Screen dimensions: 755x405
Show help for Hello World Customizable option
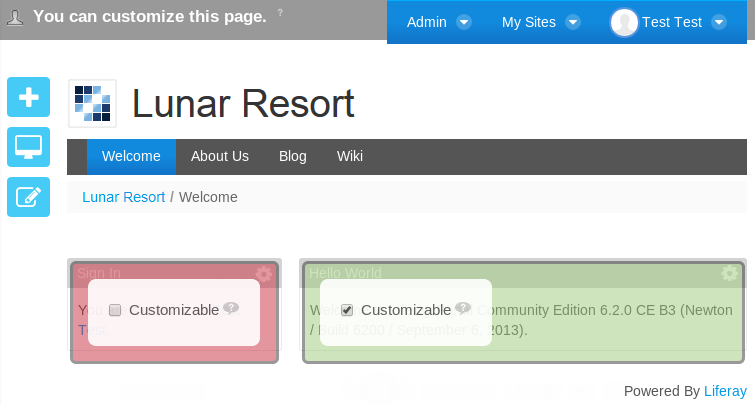(x=463, y=308)
